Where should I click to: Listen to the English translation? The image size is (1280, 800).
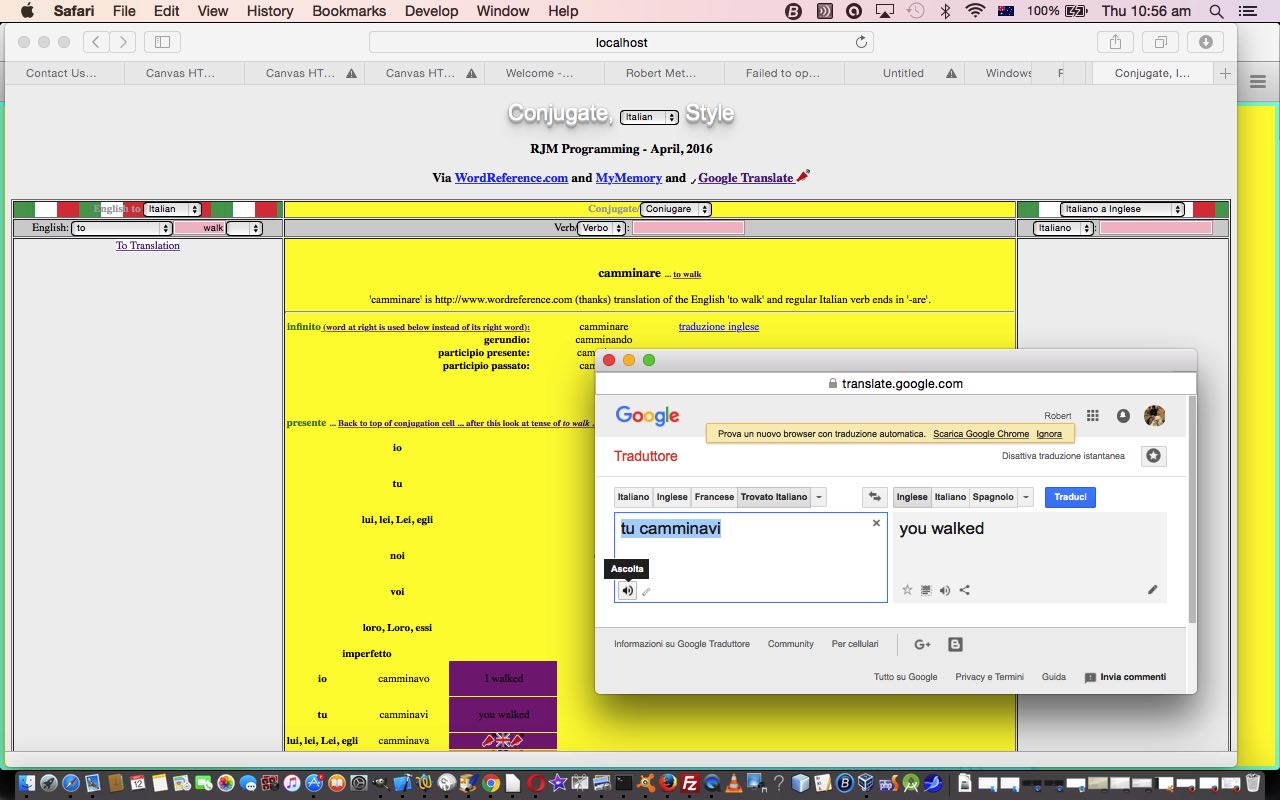point(945,590)
